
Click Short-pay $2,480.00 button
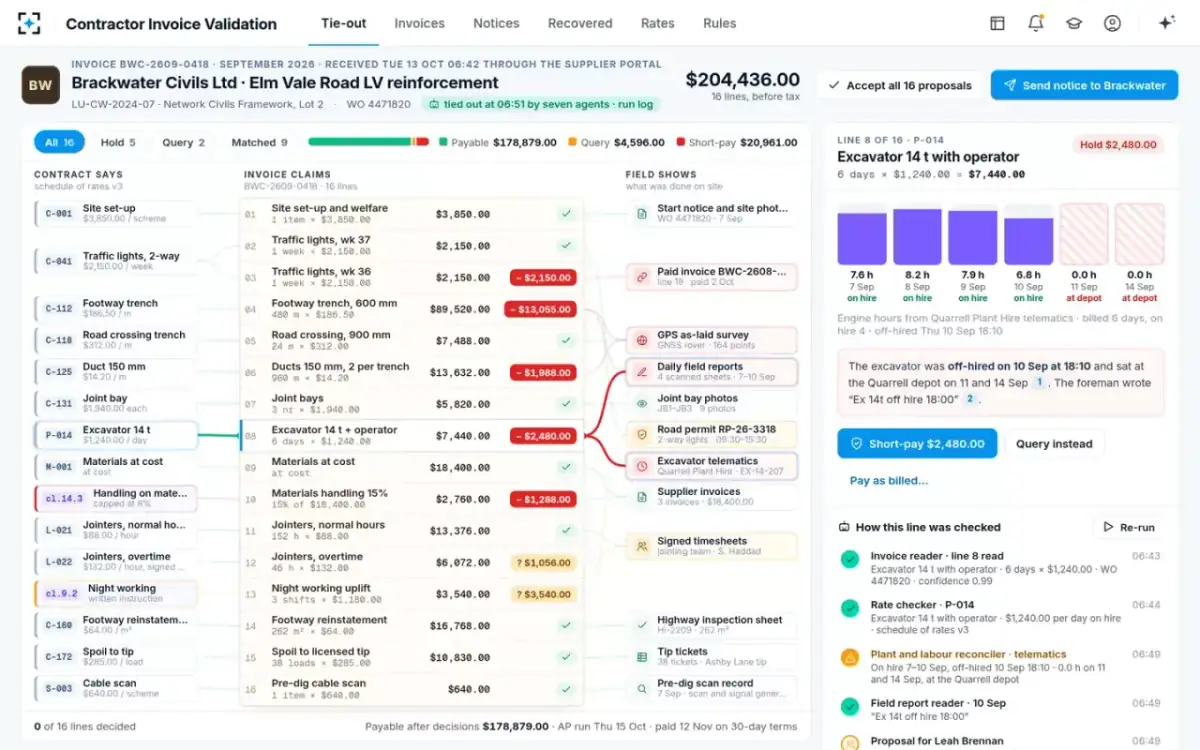[x=917, y=444]
